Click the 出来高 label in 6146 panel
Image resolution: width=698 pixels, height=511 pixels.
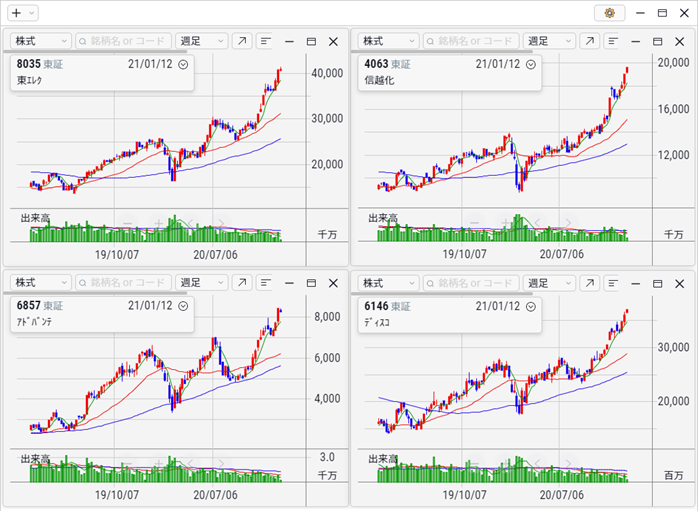click(x=383, y=459)
